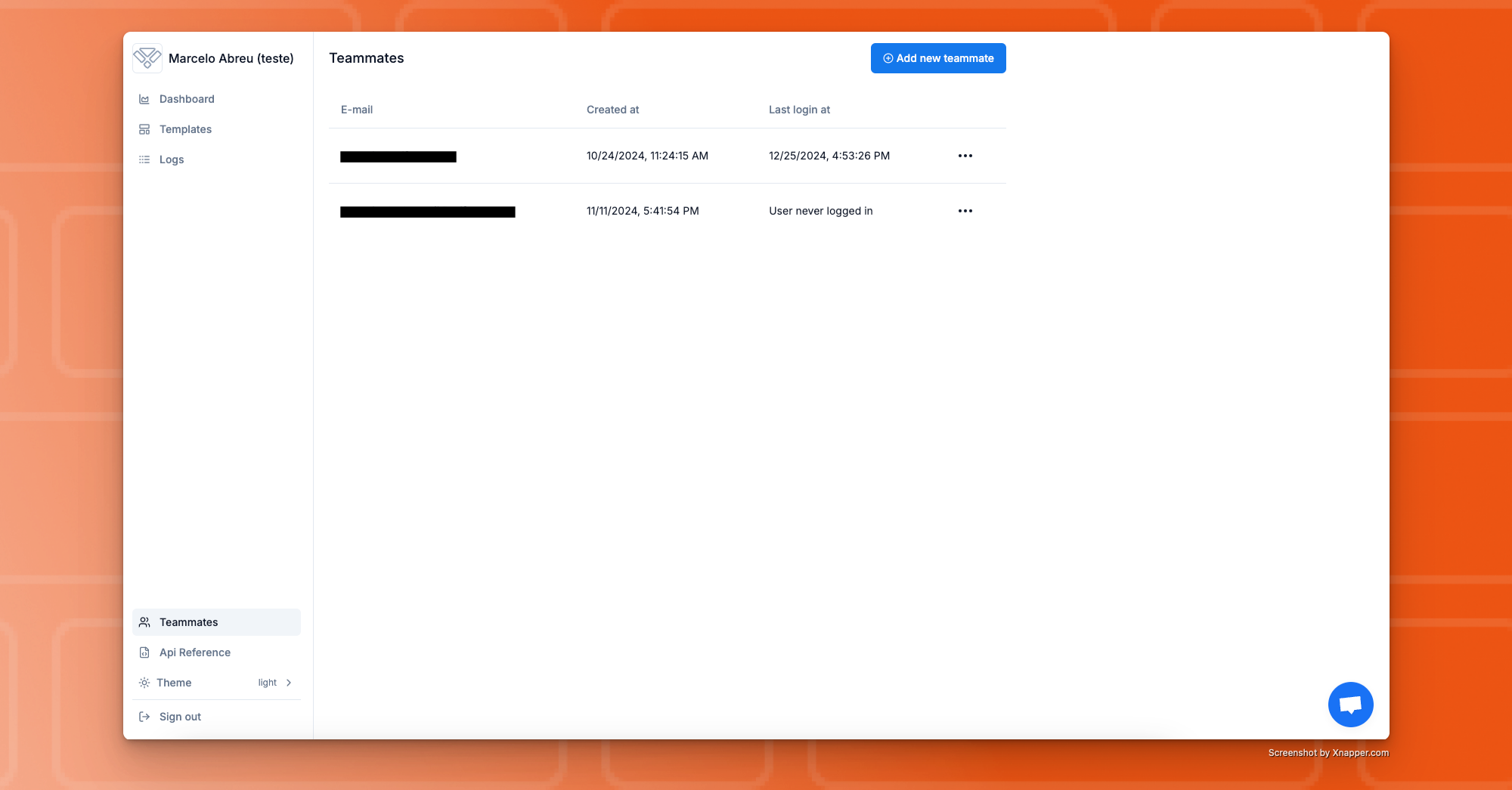Expand the Theme chevron arrow
Viewport: 1512px width, 790px height.
point(289,683)
